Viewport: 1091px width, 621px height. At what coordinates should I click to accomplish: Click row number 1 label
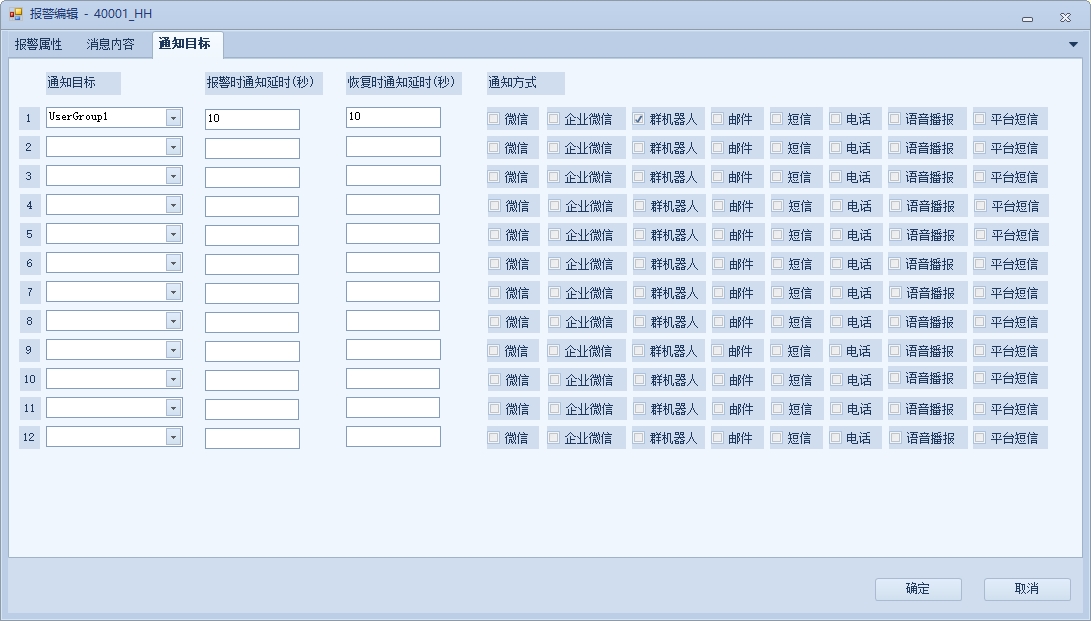[x=29, y=118]
